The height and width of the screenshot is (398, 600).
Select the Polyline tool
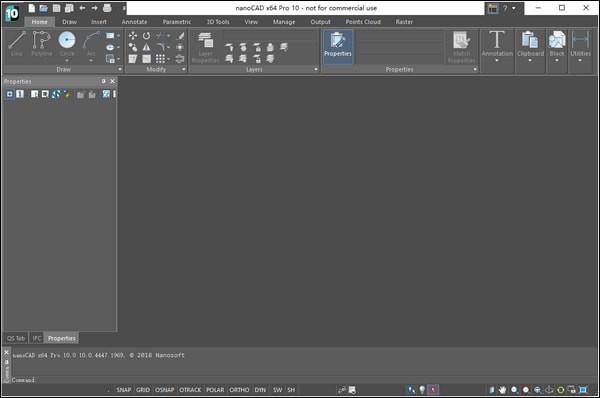[x=41, y=44]
